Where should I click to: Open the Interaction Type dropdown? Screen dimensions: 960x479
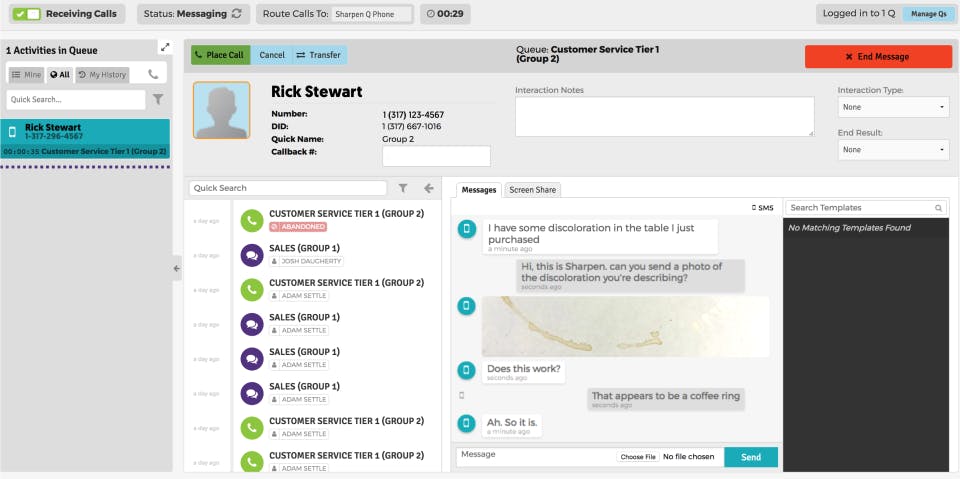(x=893, y=107)
